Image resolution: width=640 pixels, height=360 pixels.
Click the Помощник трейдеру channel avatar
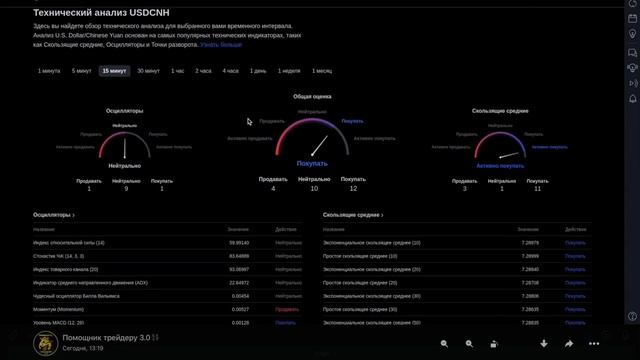click(45, 343)
